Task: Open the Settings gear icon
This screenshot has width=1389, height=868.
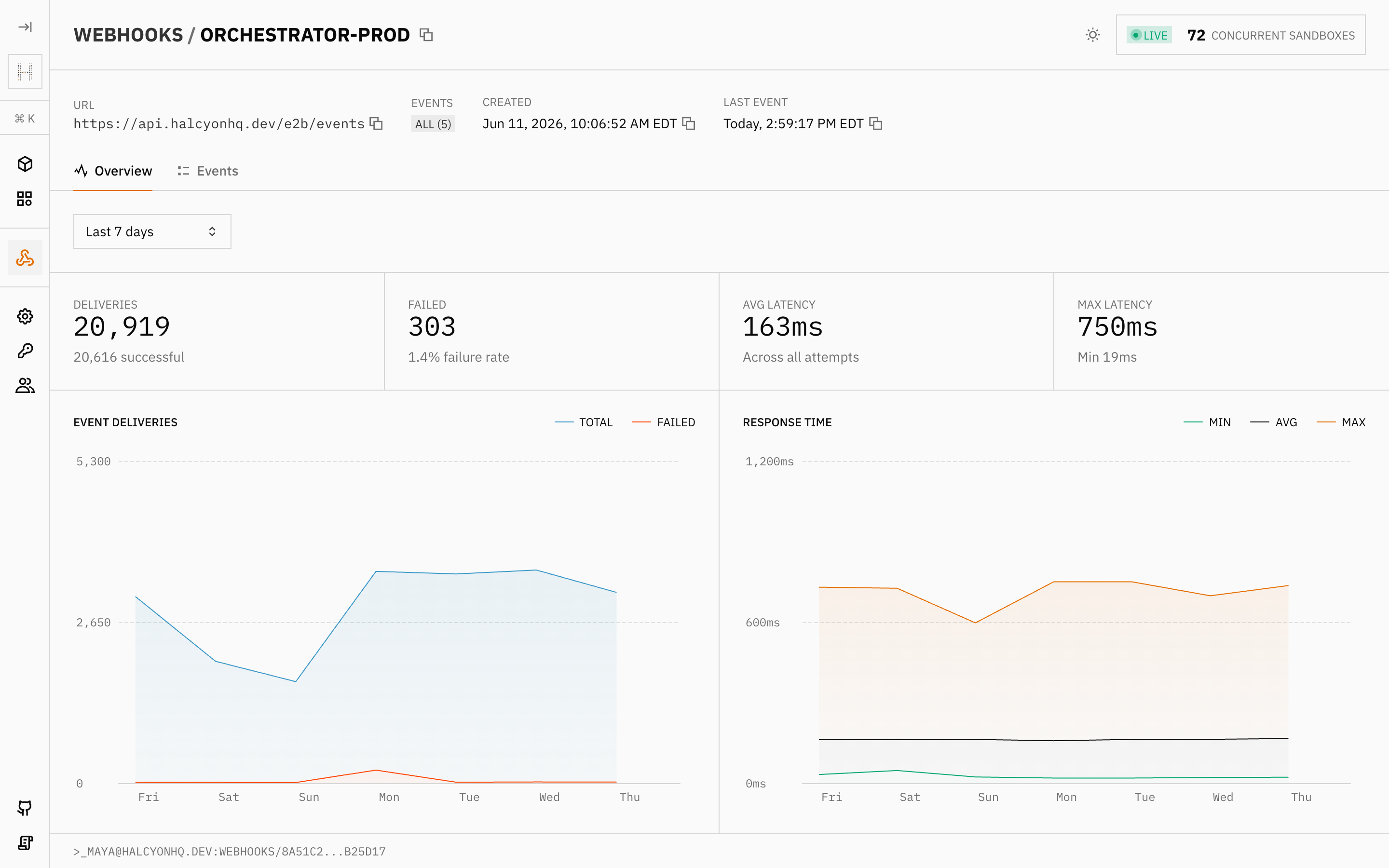Action: pyautogui.click(x=25, y=316)
